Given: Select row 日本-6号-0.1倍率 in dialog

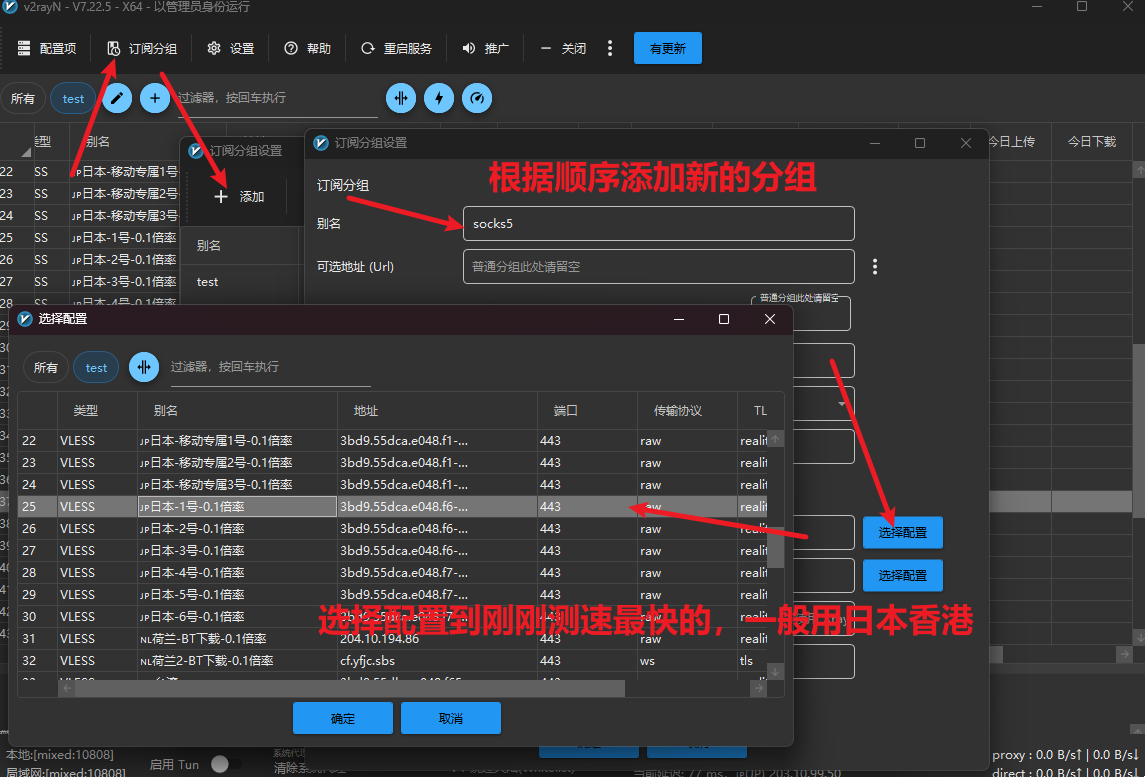Looking at the screenshot, I should [x=393, y=616].
